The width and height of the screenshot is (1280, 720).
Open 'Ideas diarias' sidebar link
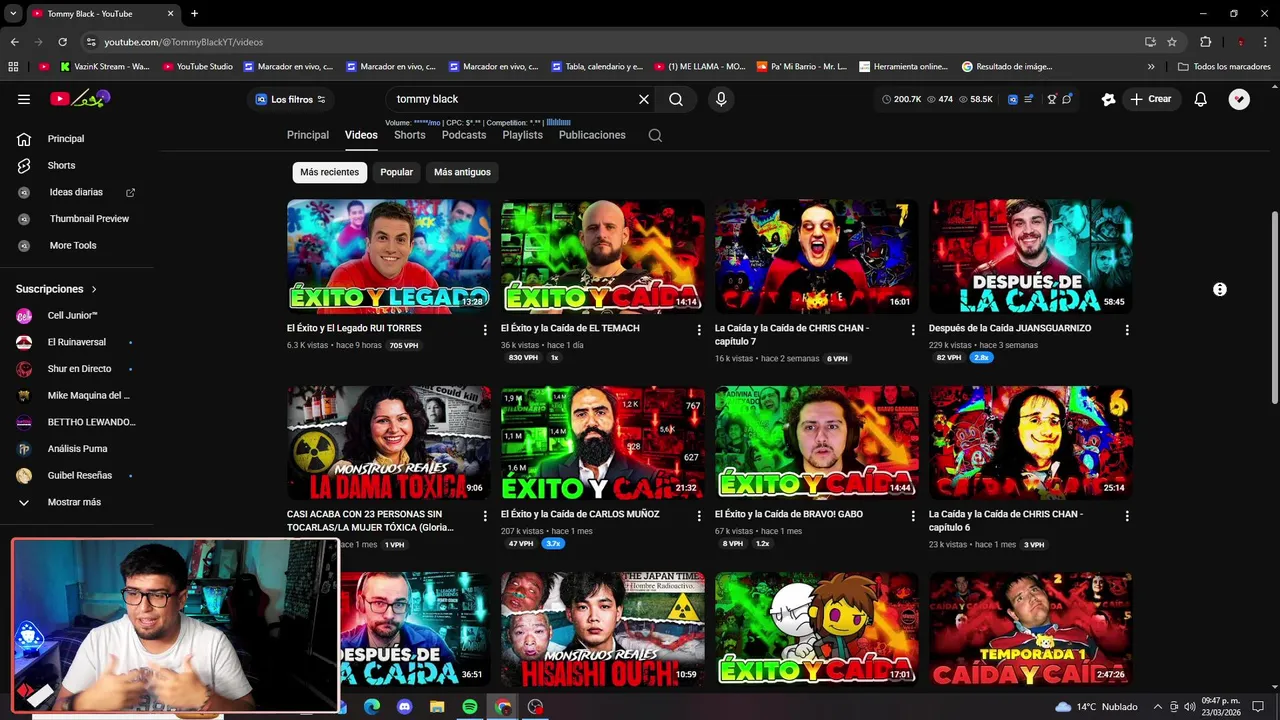(74, 192)
